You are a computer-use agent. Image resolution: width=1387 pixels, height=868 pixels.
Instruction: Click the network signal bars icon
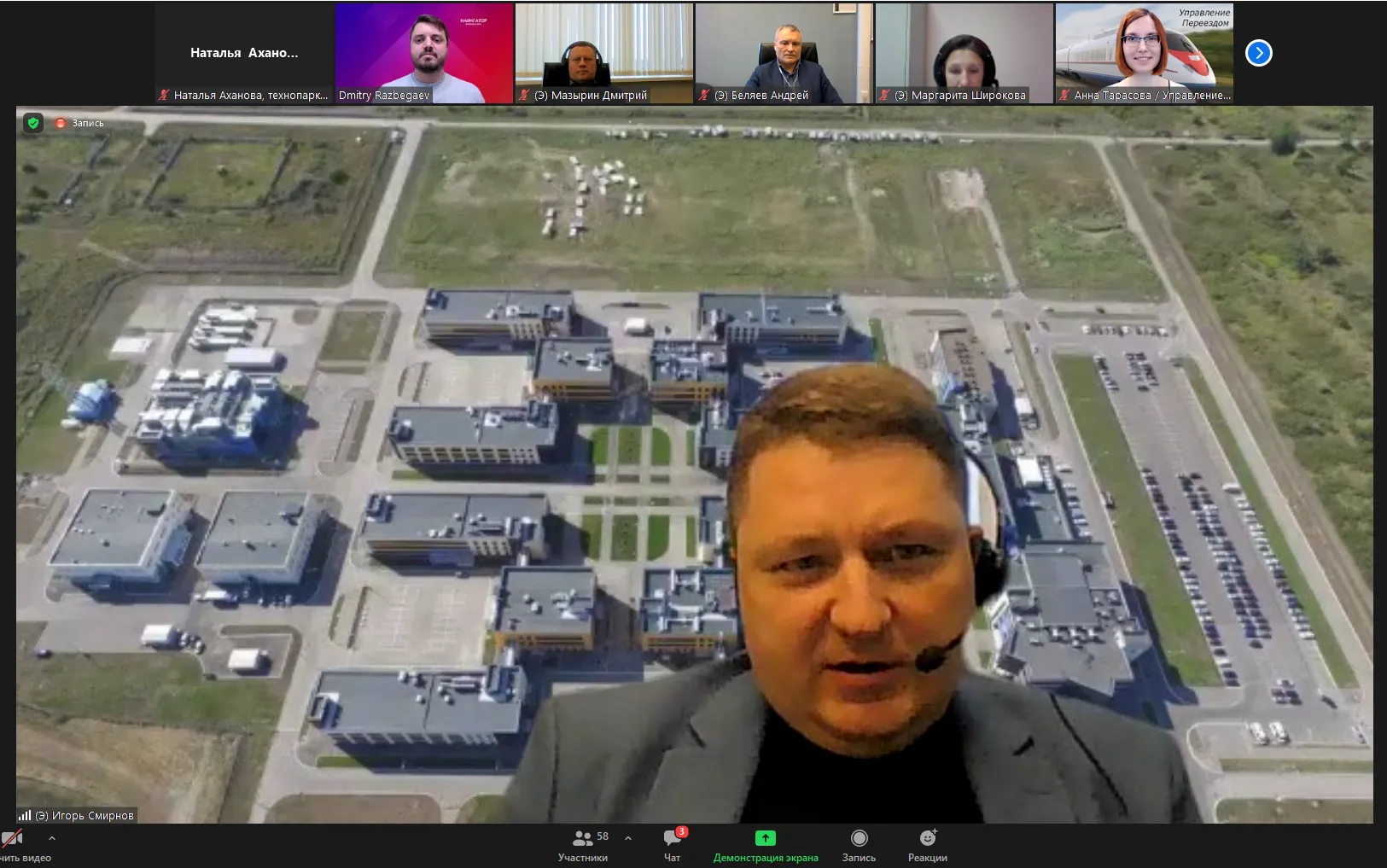(x=25, y=815)
